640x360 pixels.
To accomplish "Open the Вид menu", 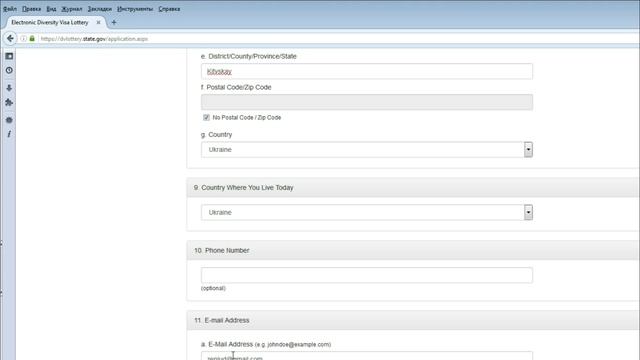I will tap(51, 9).
